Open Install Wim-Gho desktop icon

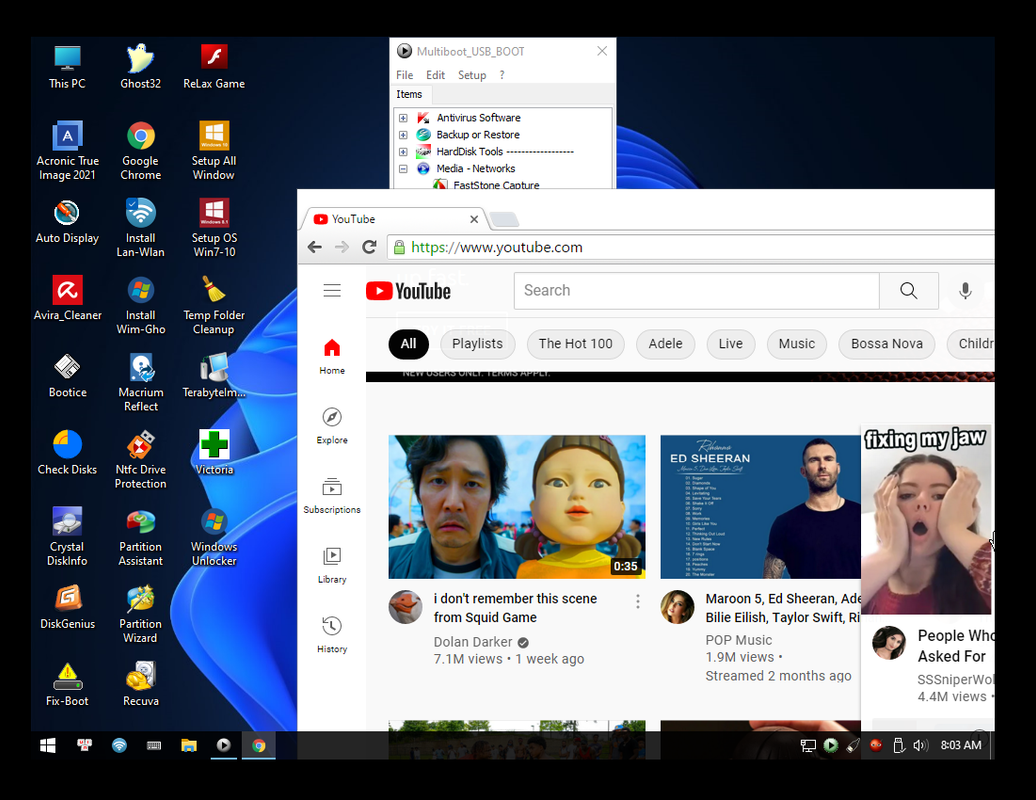pos(140,305)
